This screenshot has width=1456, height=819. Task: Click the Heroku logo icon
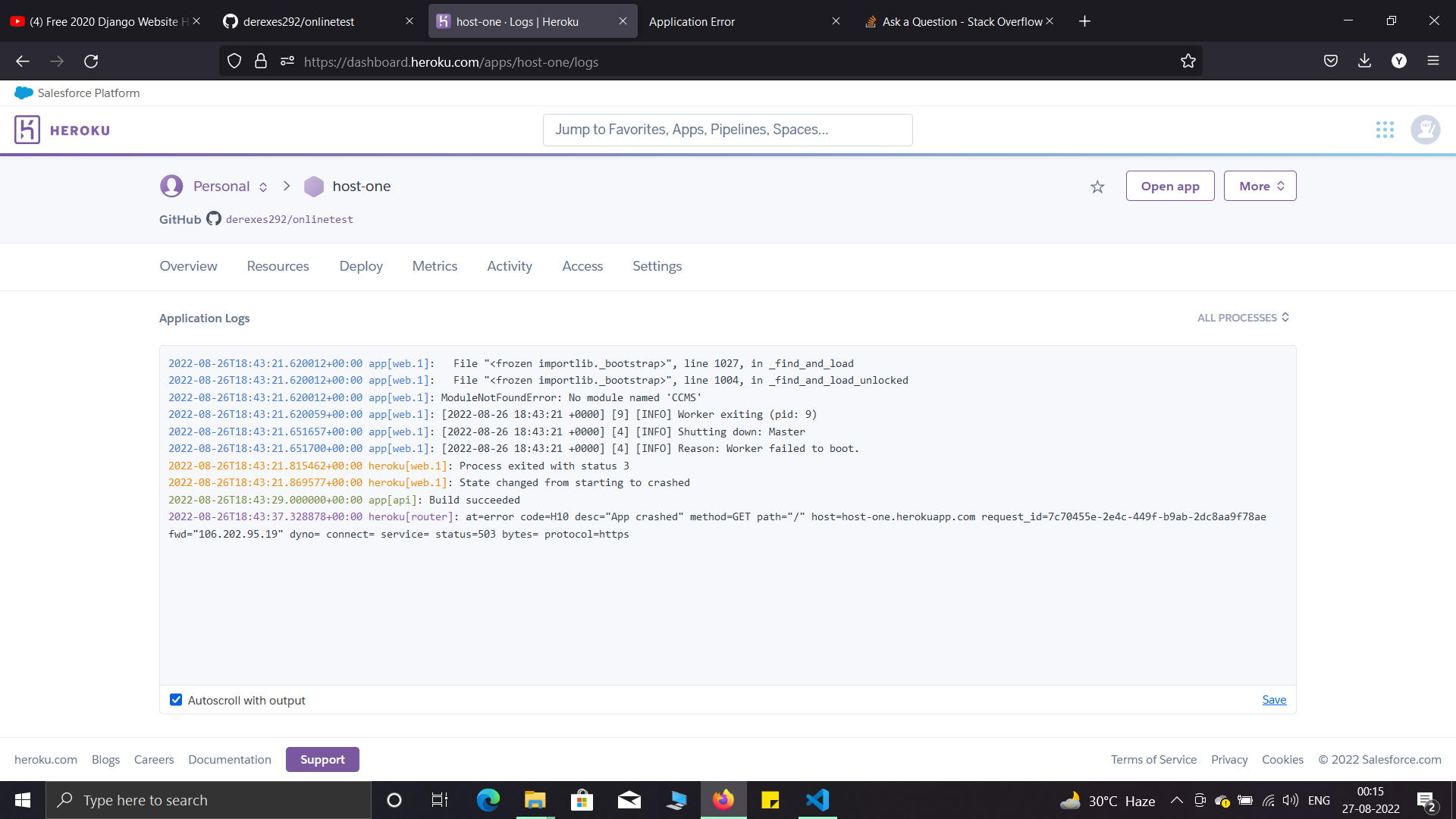tap(27, 130)
